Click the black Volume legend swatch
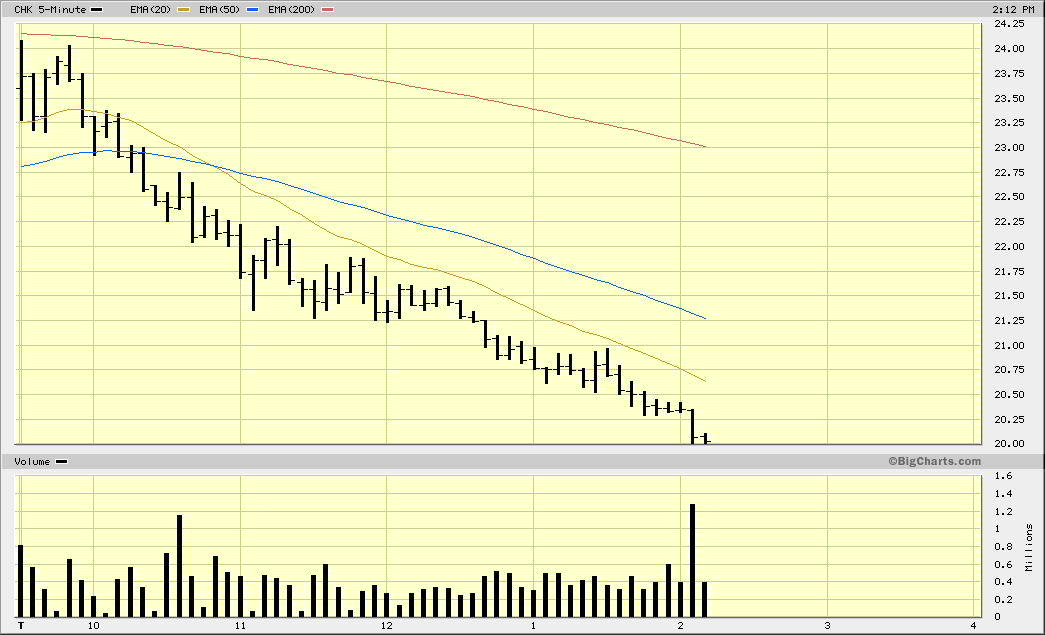 [x=61, y=462]
